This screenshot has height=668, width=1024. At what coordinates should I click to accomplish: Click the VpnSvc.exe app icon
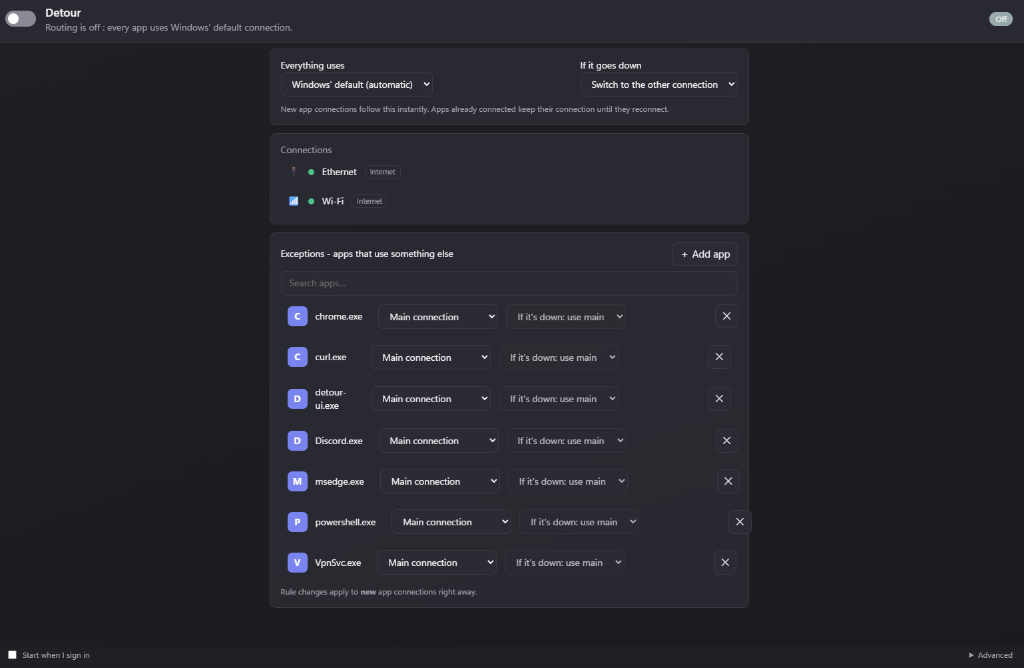coord(297,562)
